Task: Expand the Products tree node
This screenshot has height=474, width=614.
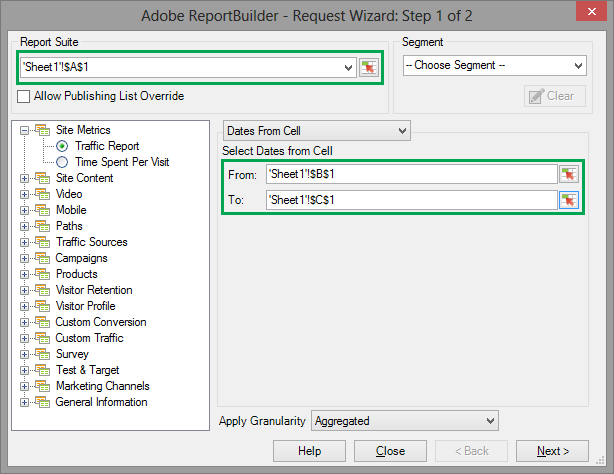Action: point(24,275)
